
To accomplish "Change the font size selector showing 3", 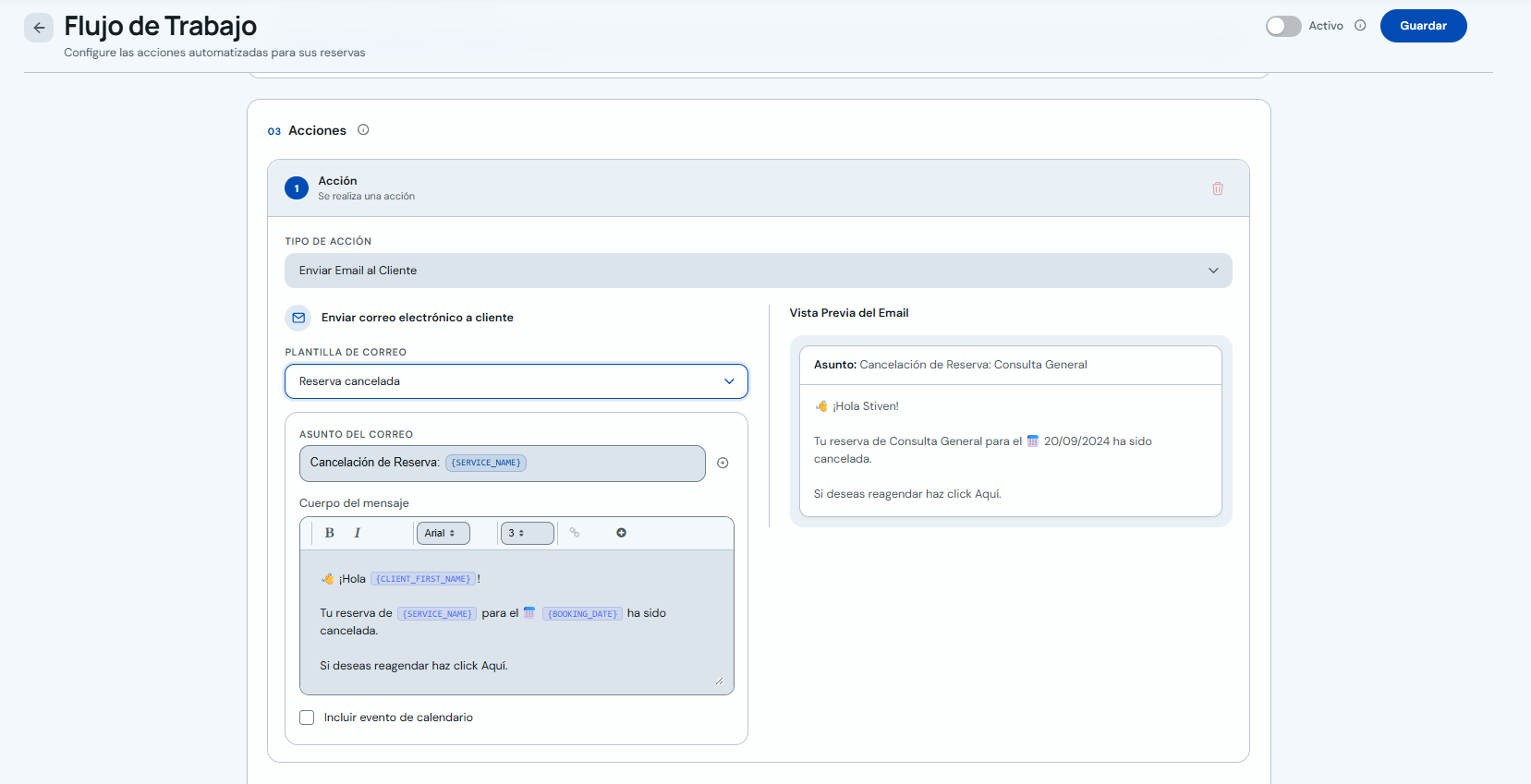I will [x=527, y=533].
